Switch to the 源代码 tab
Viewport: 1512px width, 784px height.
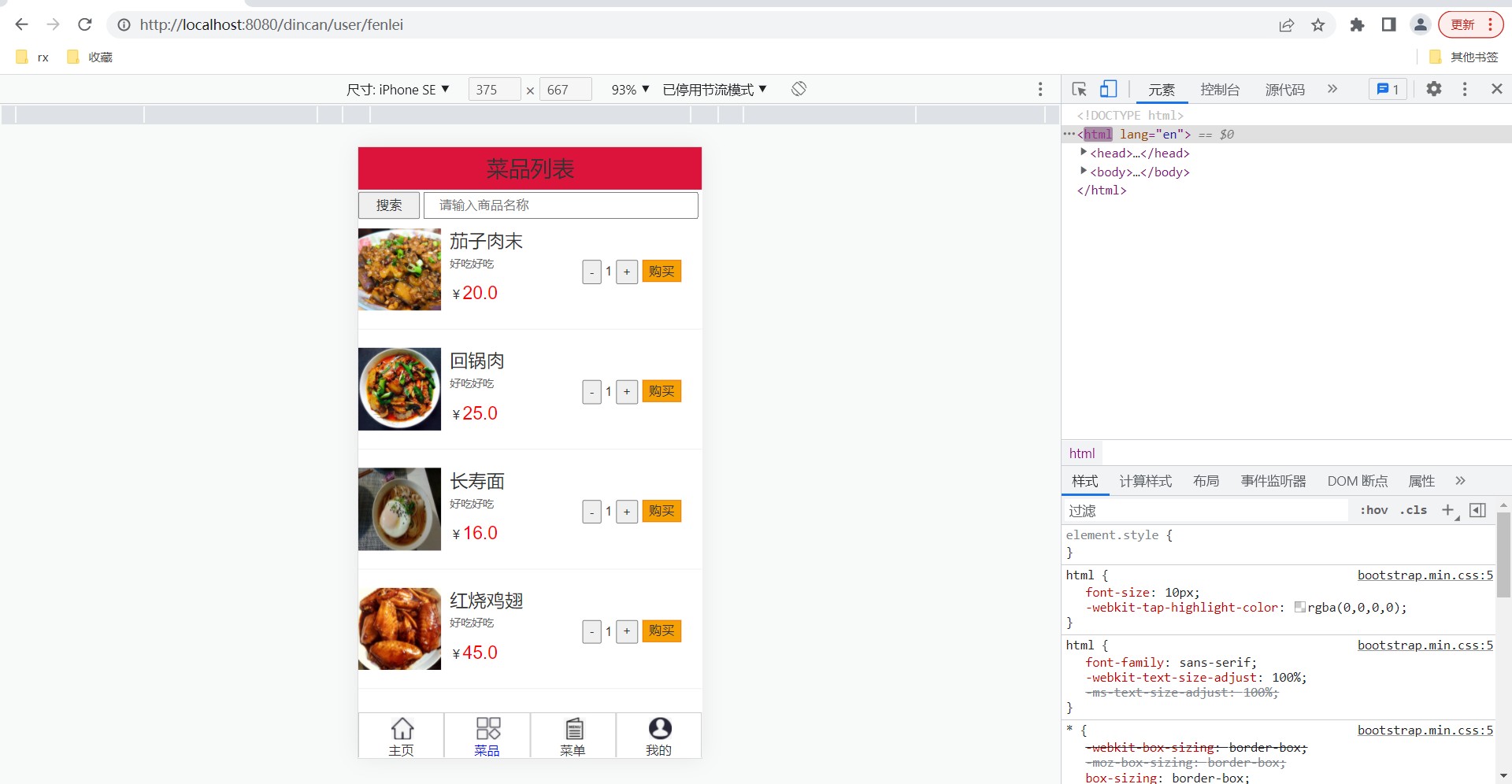click(1285, 90)
